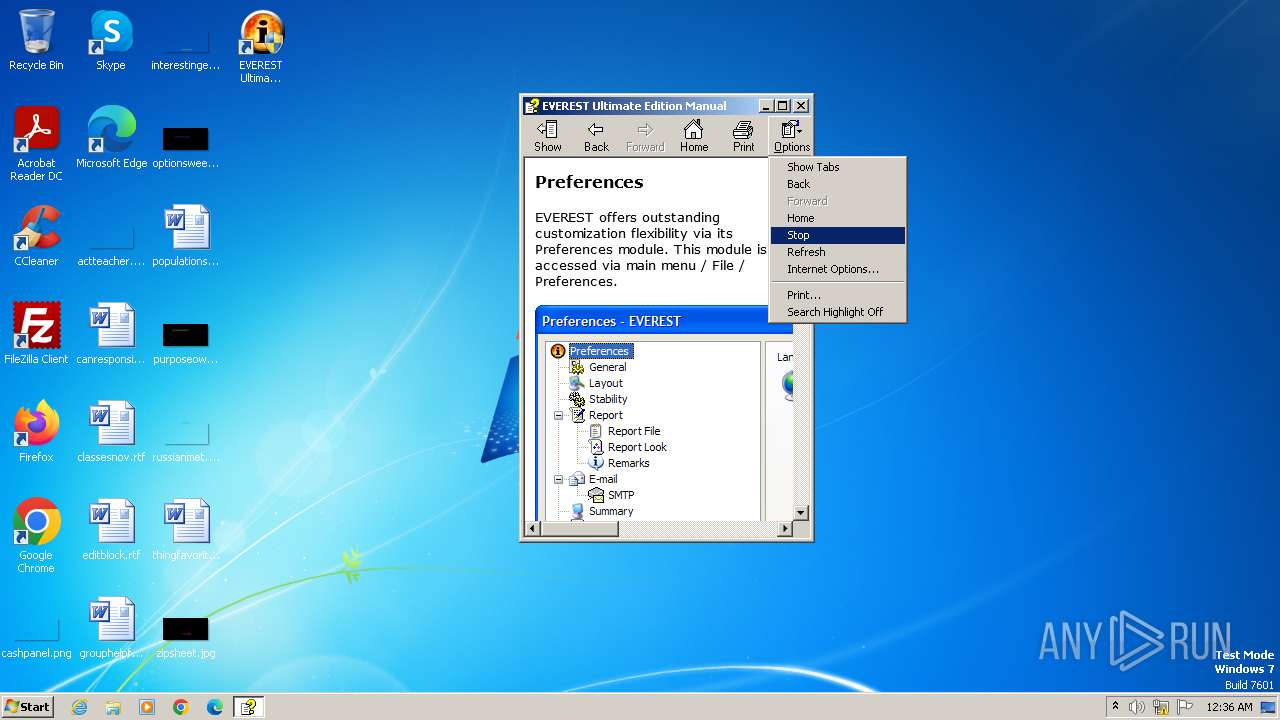Select Stability in the preferences tree
This screenshot has width=1280, height=720.
click(608, 399)
